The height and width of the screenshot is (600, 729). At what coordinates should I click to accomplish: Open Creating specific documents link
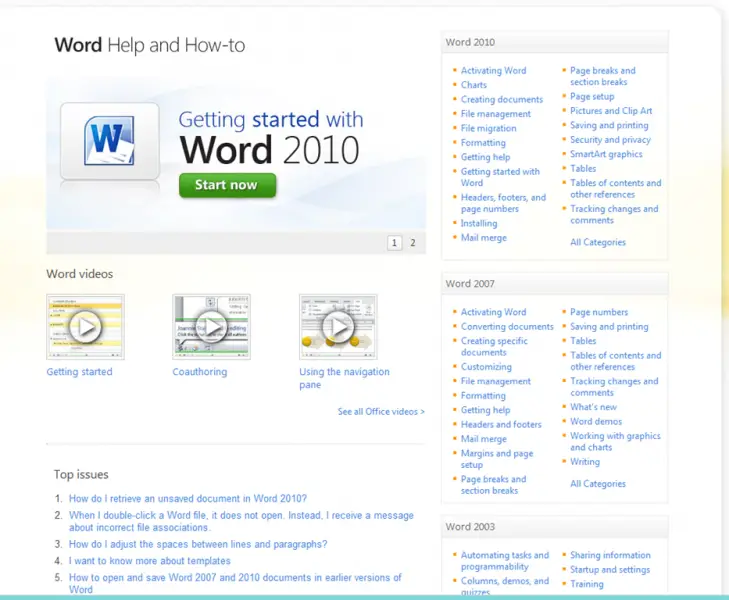click(x=494, y=347)
